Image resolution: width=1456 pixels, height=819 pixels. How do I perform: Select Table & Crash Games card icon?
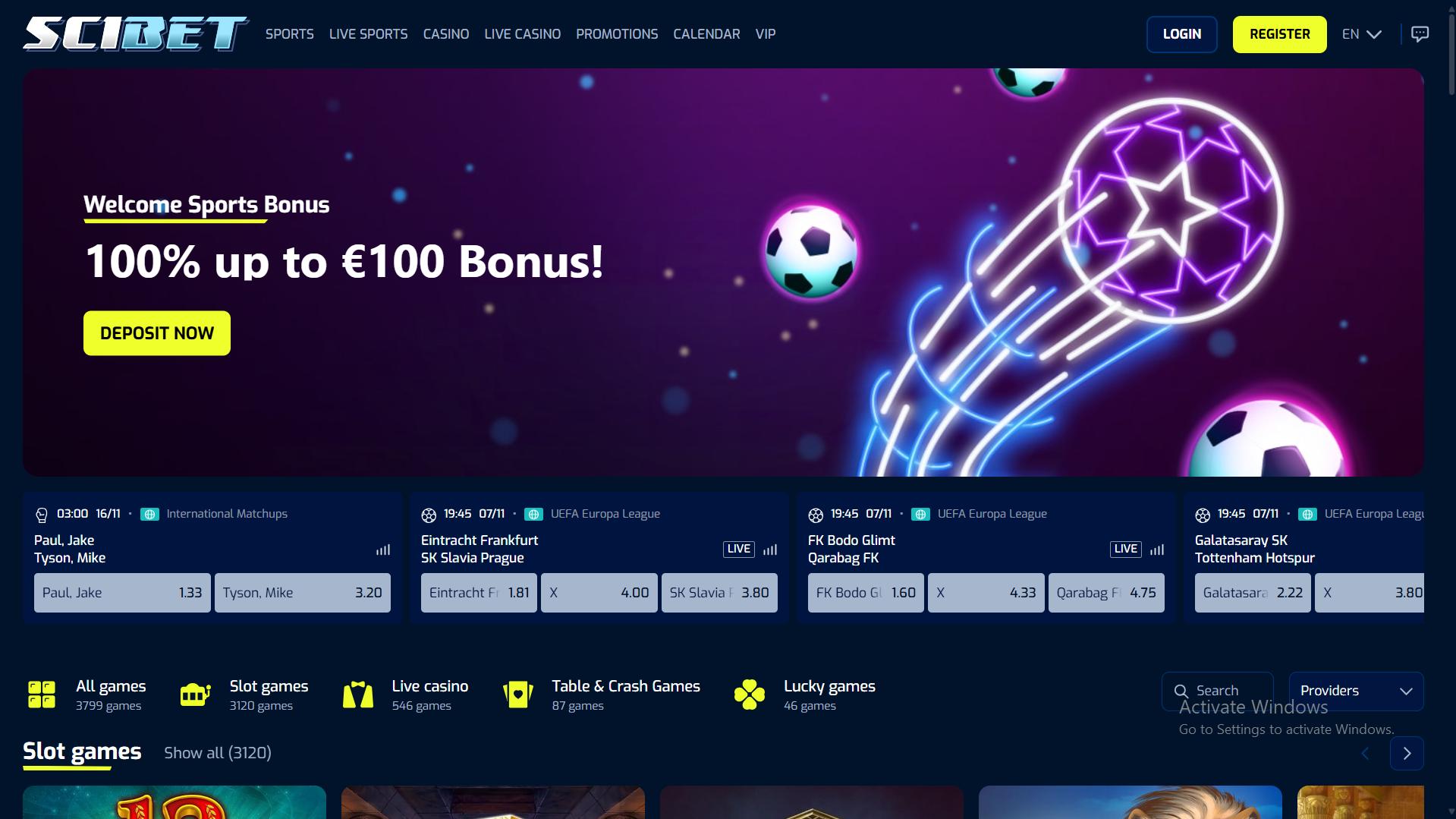click(518, 695)
